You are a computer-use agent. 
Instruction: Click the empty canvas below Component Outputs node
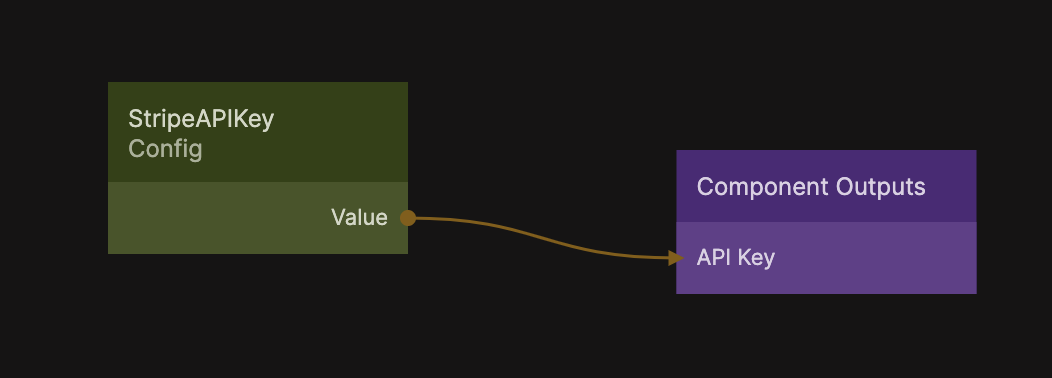coord(826,336)
